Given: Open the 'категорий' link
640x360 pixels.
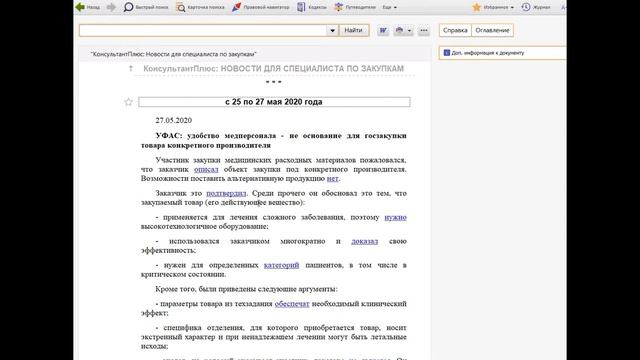Looking at the screenshot, I should (x=281, y=265).
